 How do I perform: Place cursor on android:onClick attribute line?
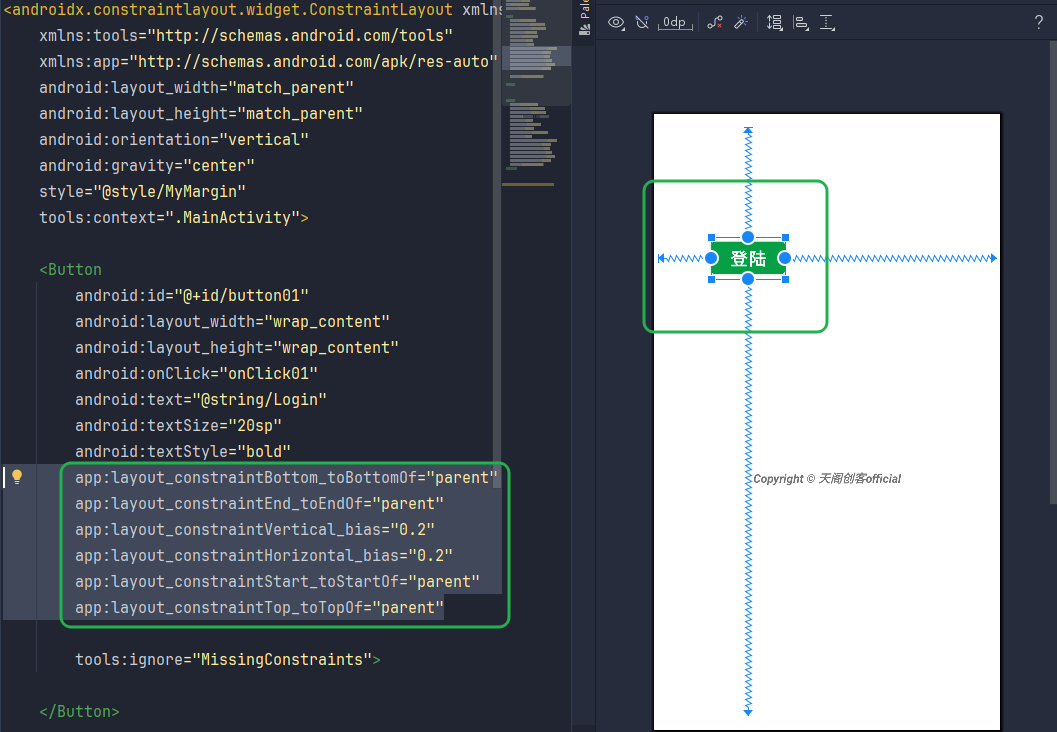pyautogui.click(x=196, y=374)
